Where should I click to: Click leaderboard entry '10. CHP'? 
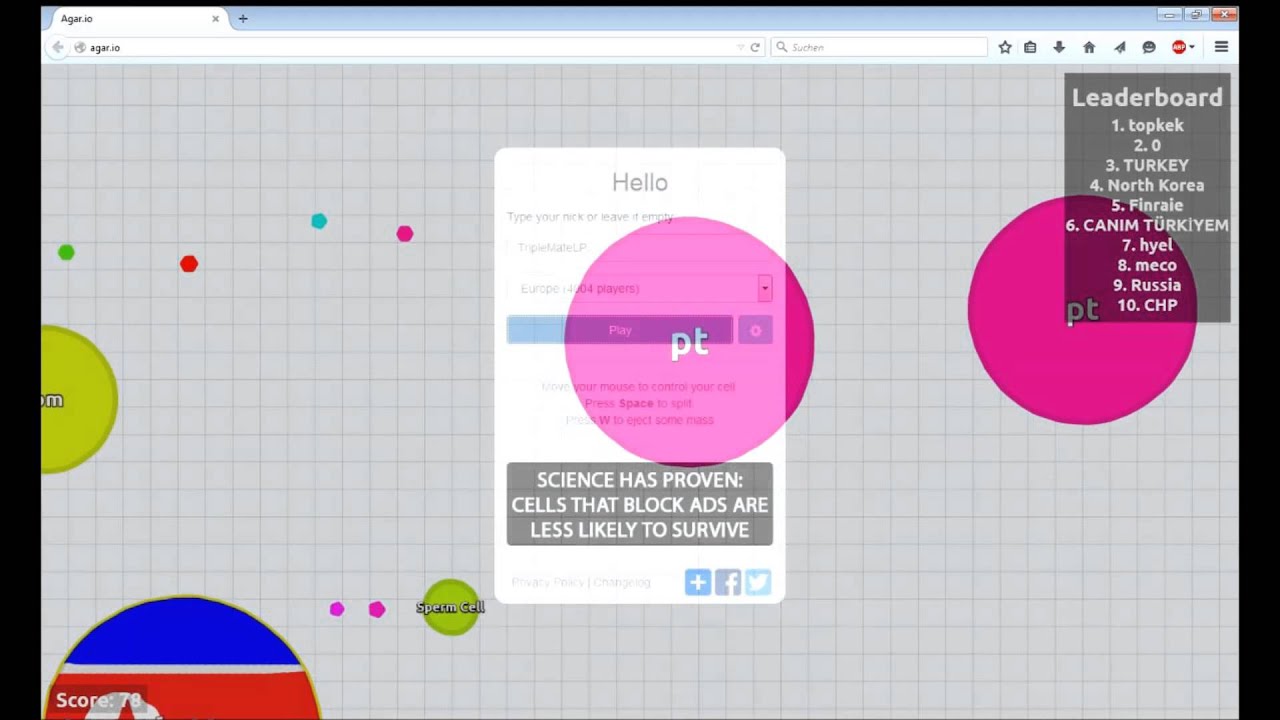(x=1147, y=305)
